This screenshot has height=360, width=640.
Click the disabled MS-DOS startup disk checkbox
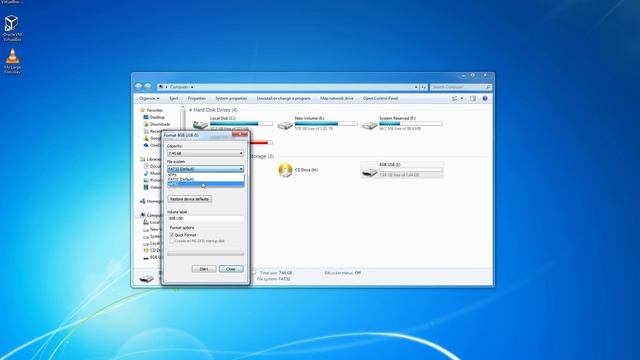click(x=172, y=241)
